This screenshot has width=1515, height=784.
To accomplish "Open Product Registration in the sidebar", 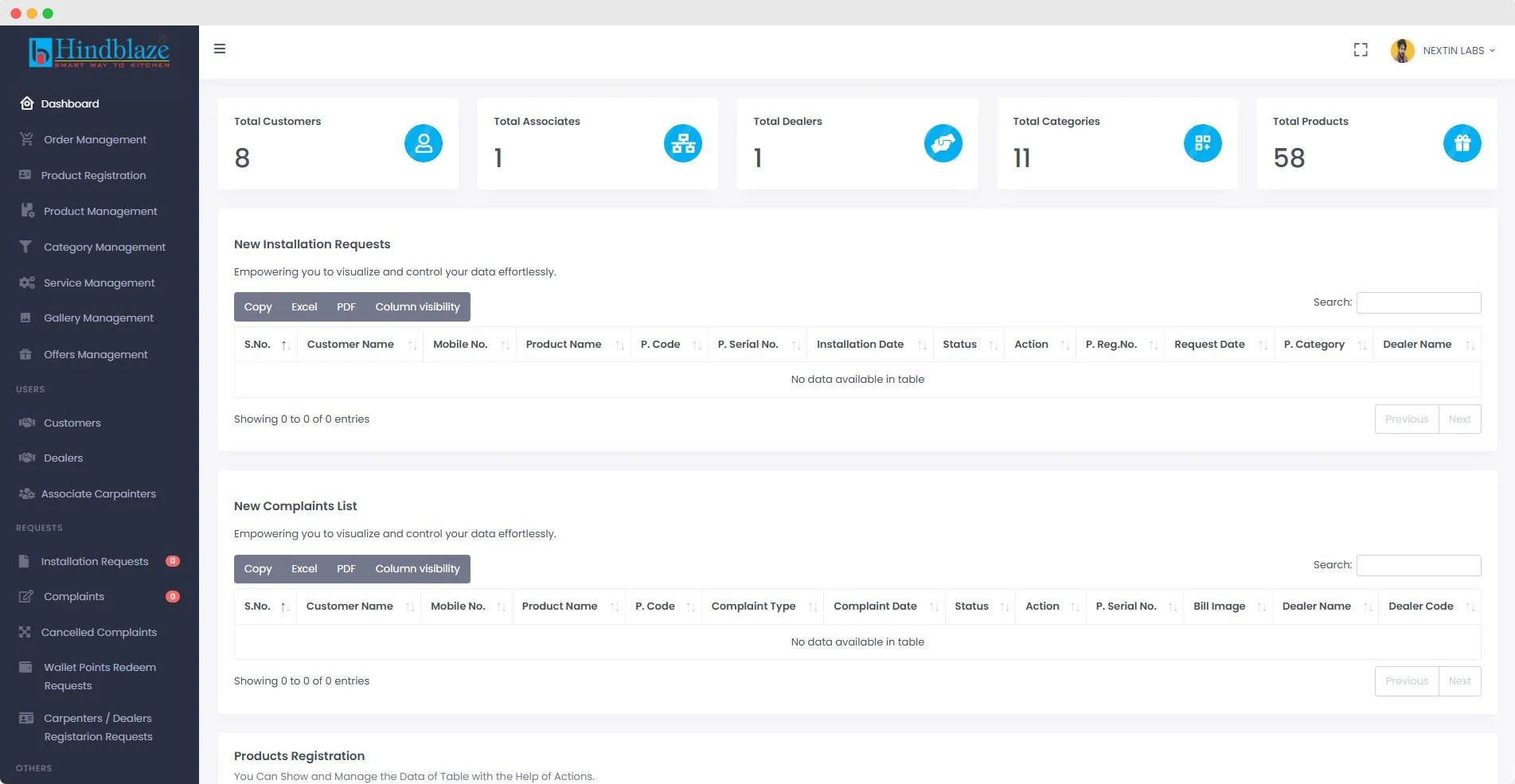I will pyautogui.click(x=93, y=175).
